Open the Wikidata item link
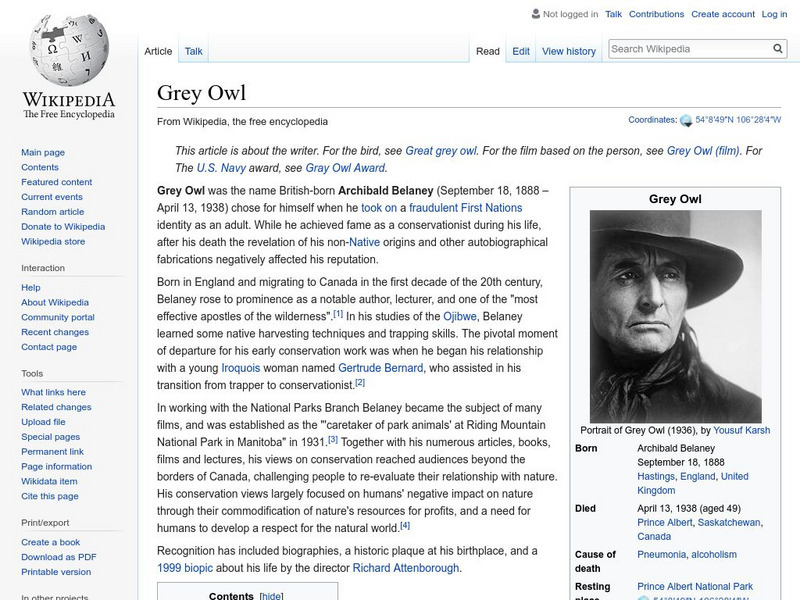Screen dimensions: 800x600 [x=49, y=481]
